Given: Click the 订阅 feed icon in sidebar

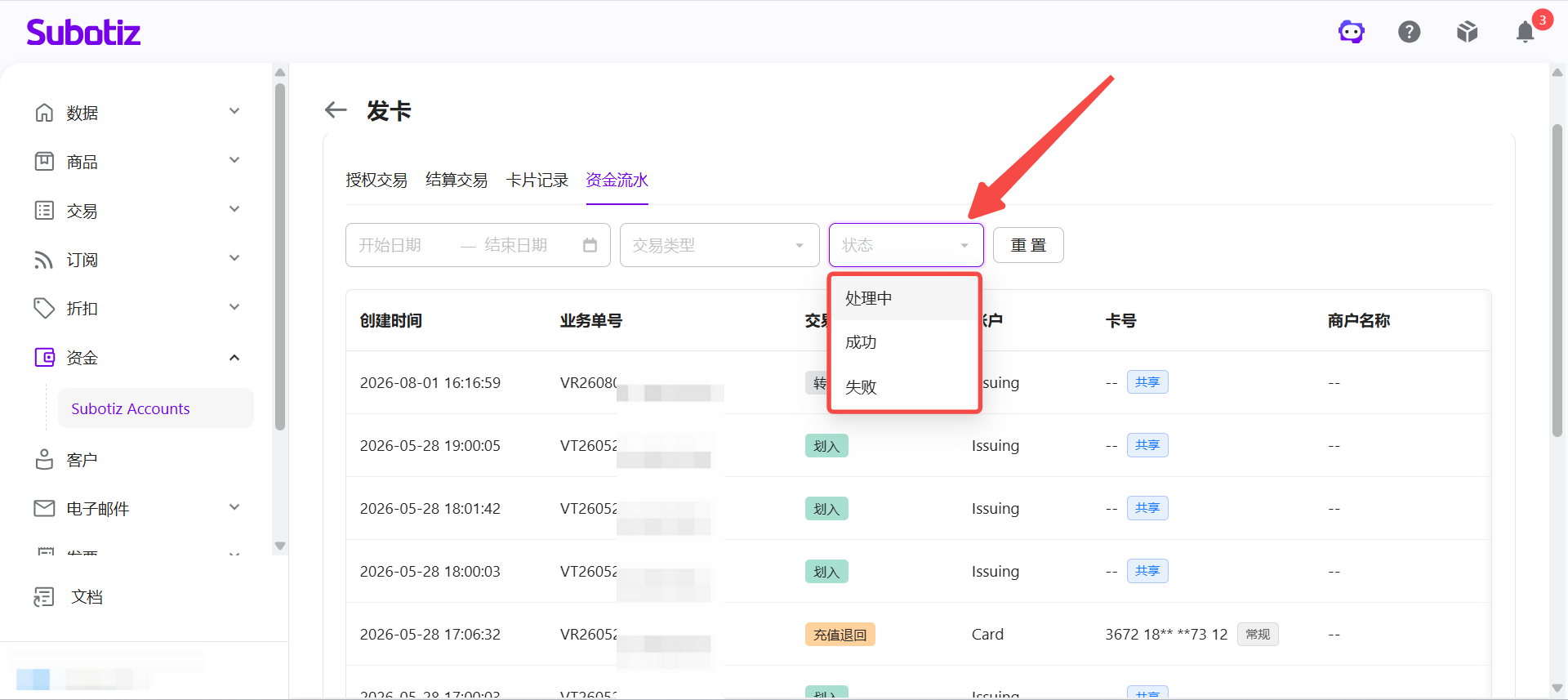Looking at the screenshot, I should tap(44, 260).
